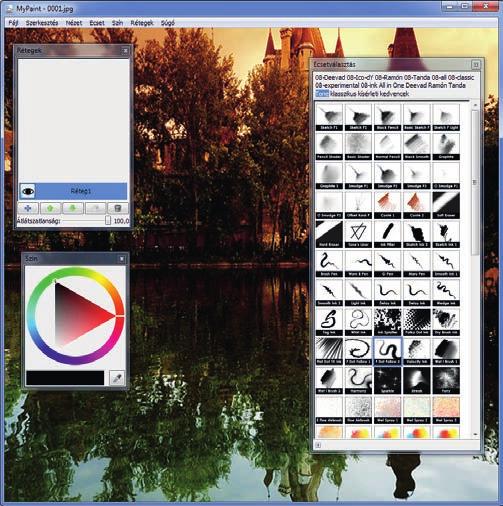Select the Ink Splatter brush

[x=387, y=322]
